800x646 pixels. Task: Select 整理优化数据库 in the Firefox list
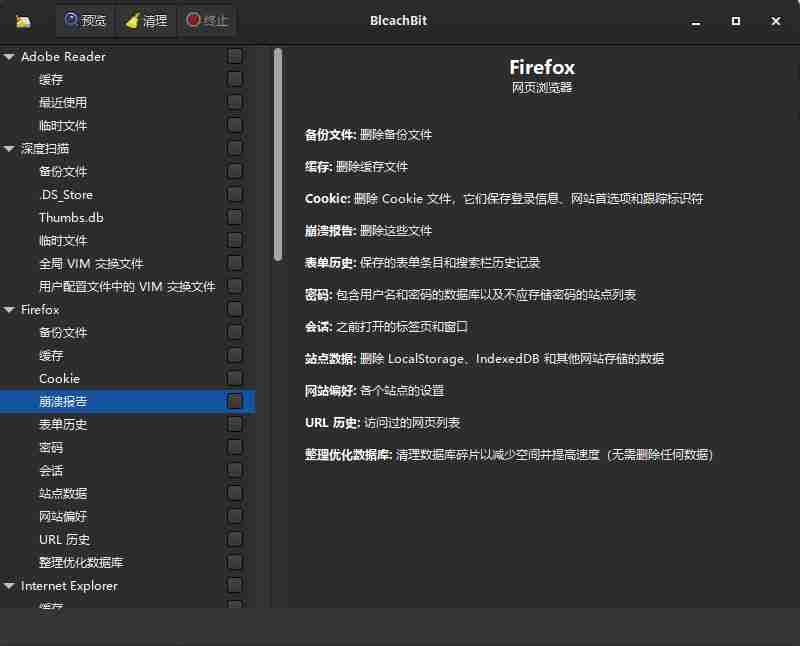81,562
